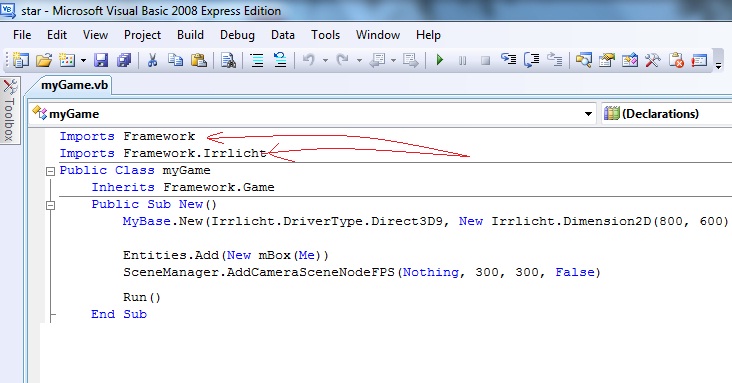Screen dimensions: 732x383
Task: Open Toolbox via hammer and wrench icon
Action: pos(653,60)
